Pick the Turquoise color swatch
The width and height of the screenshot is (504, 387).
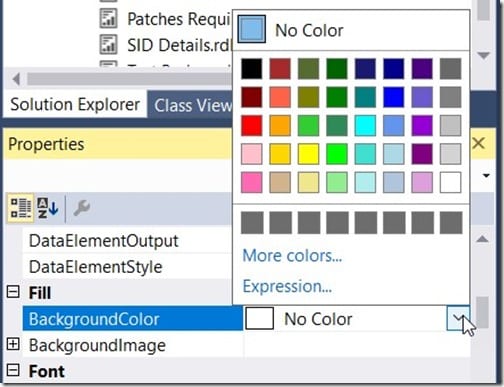[365, 154]
